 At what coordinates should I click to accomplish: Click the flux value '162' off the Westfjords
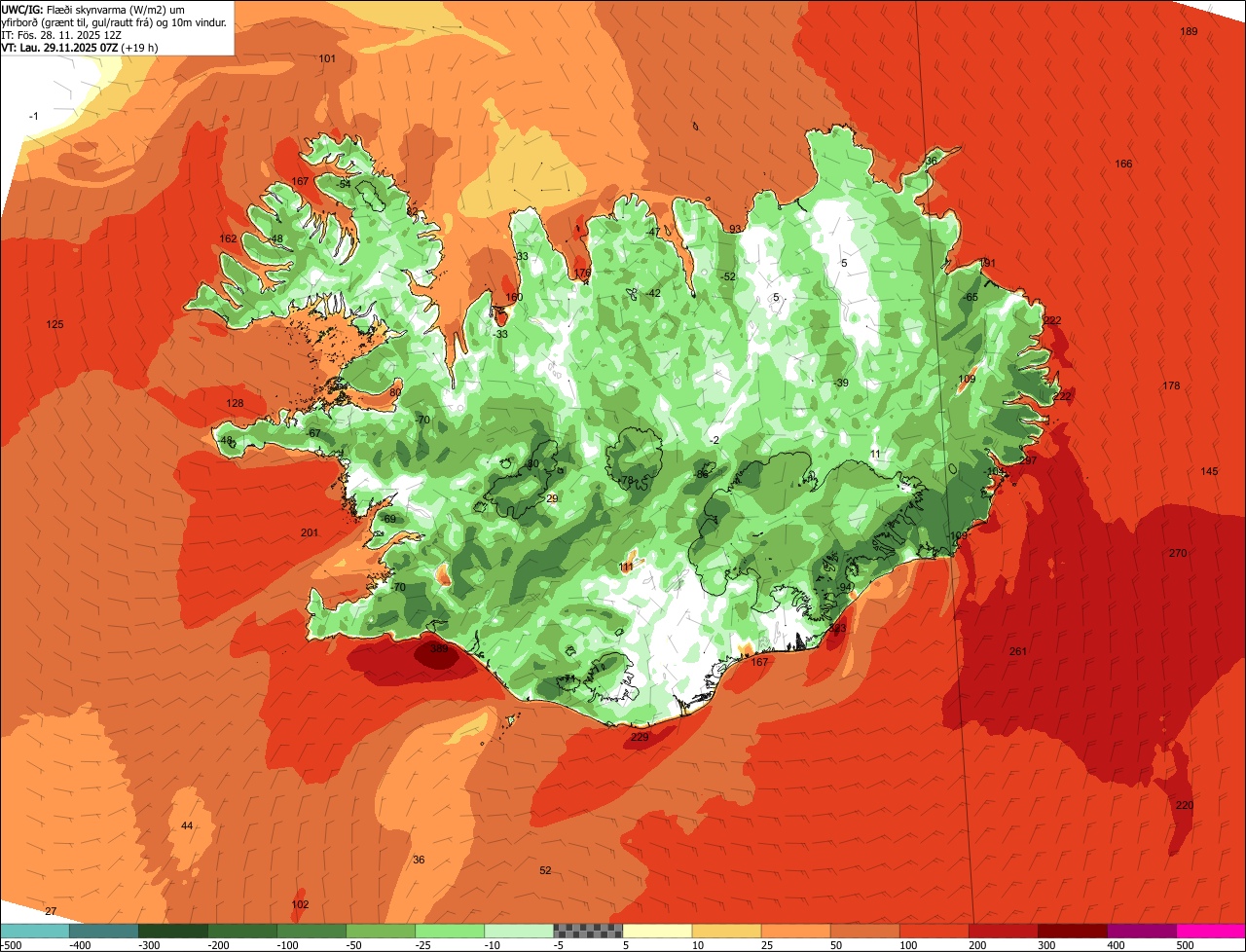tap(228, 238)
